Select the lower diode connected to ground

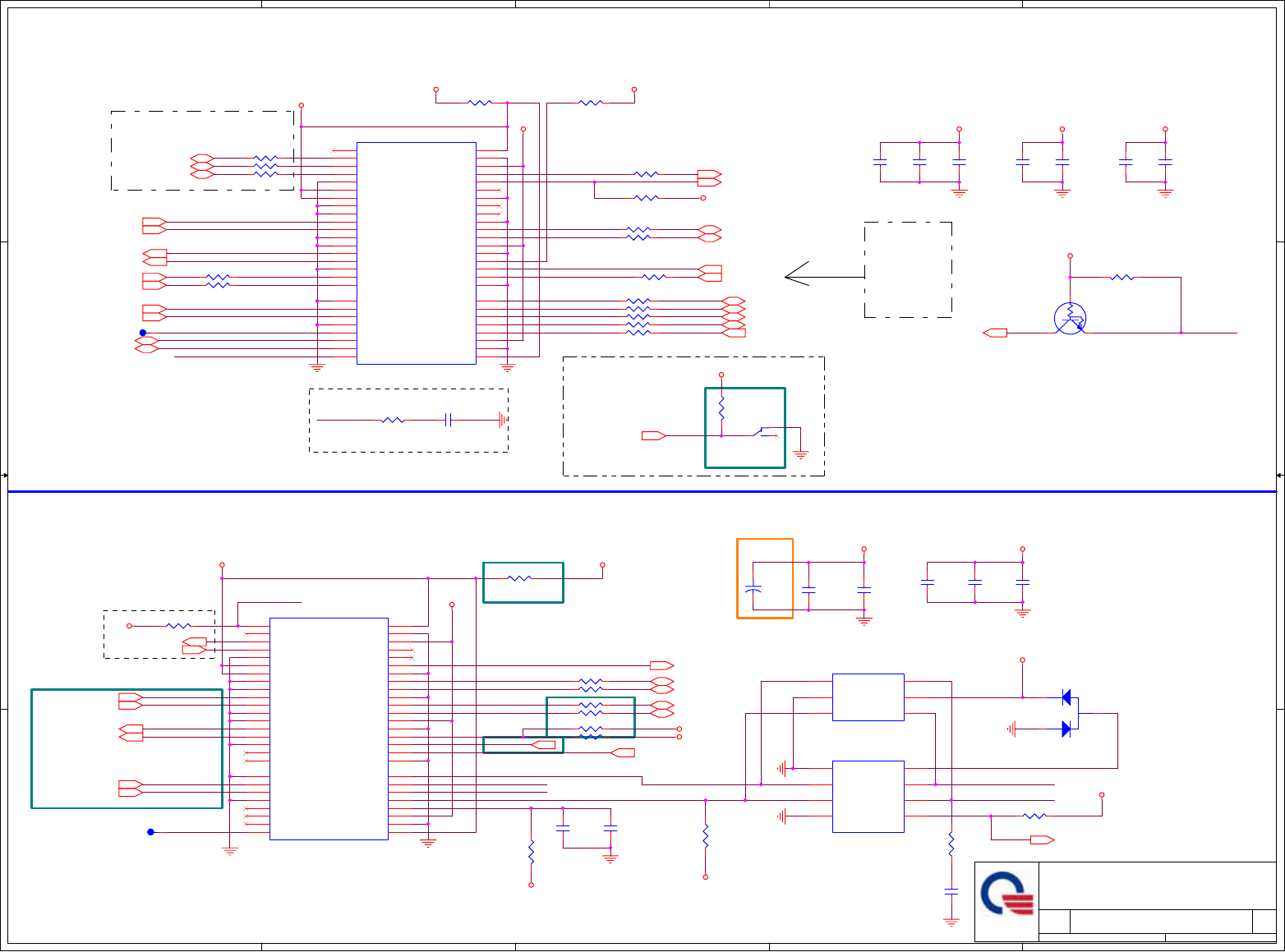[x=1066, y=729]
